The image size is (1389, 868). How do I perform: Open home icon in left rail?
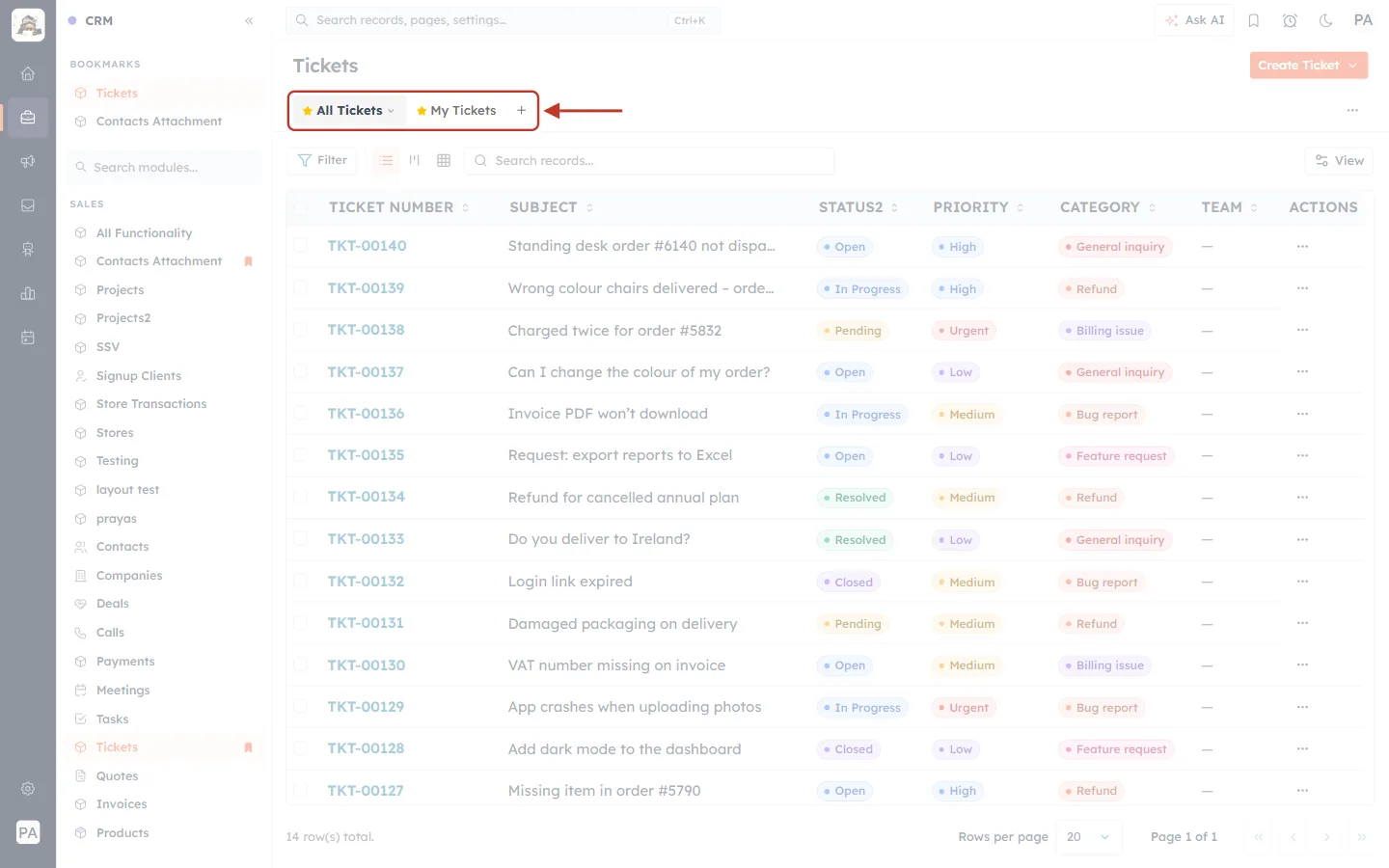(x=28, y=73)
